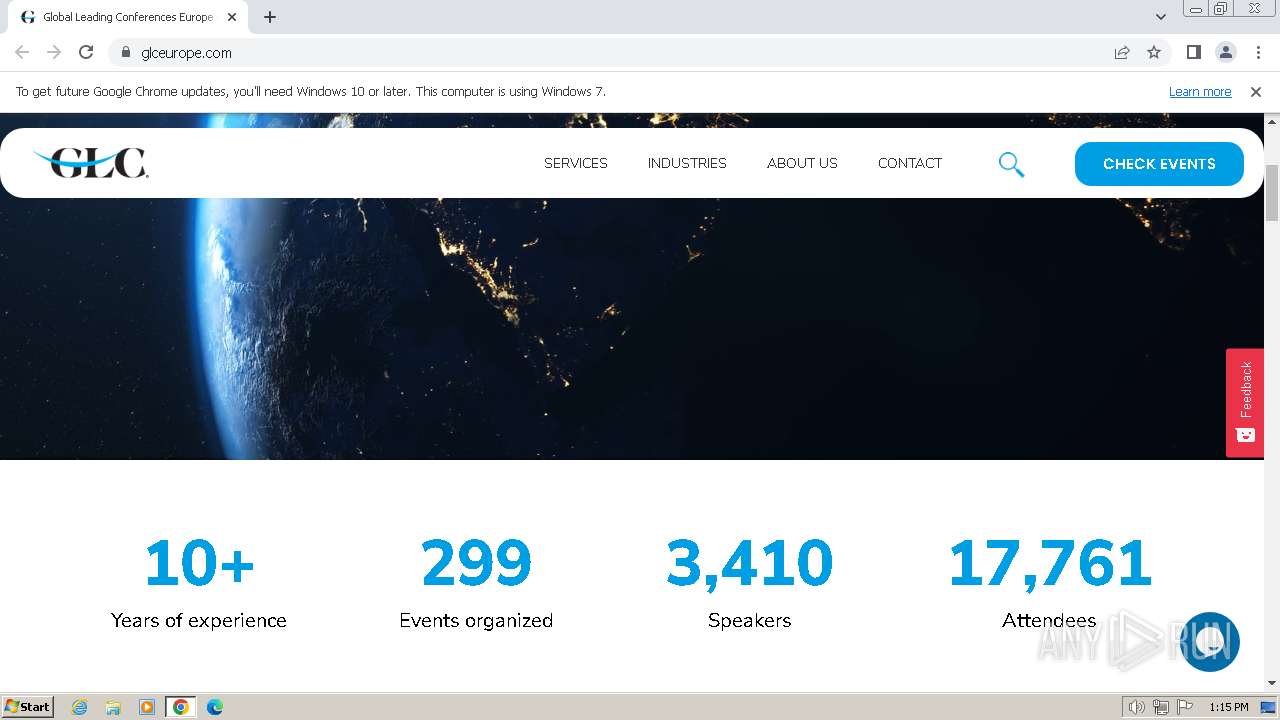
Task: Click the scrollbar down arrow
Action: click(1272, 684)
